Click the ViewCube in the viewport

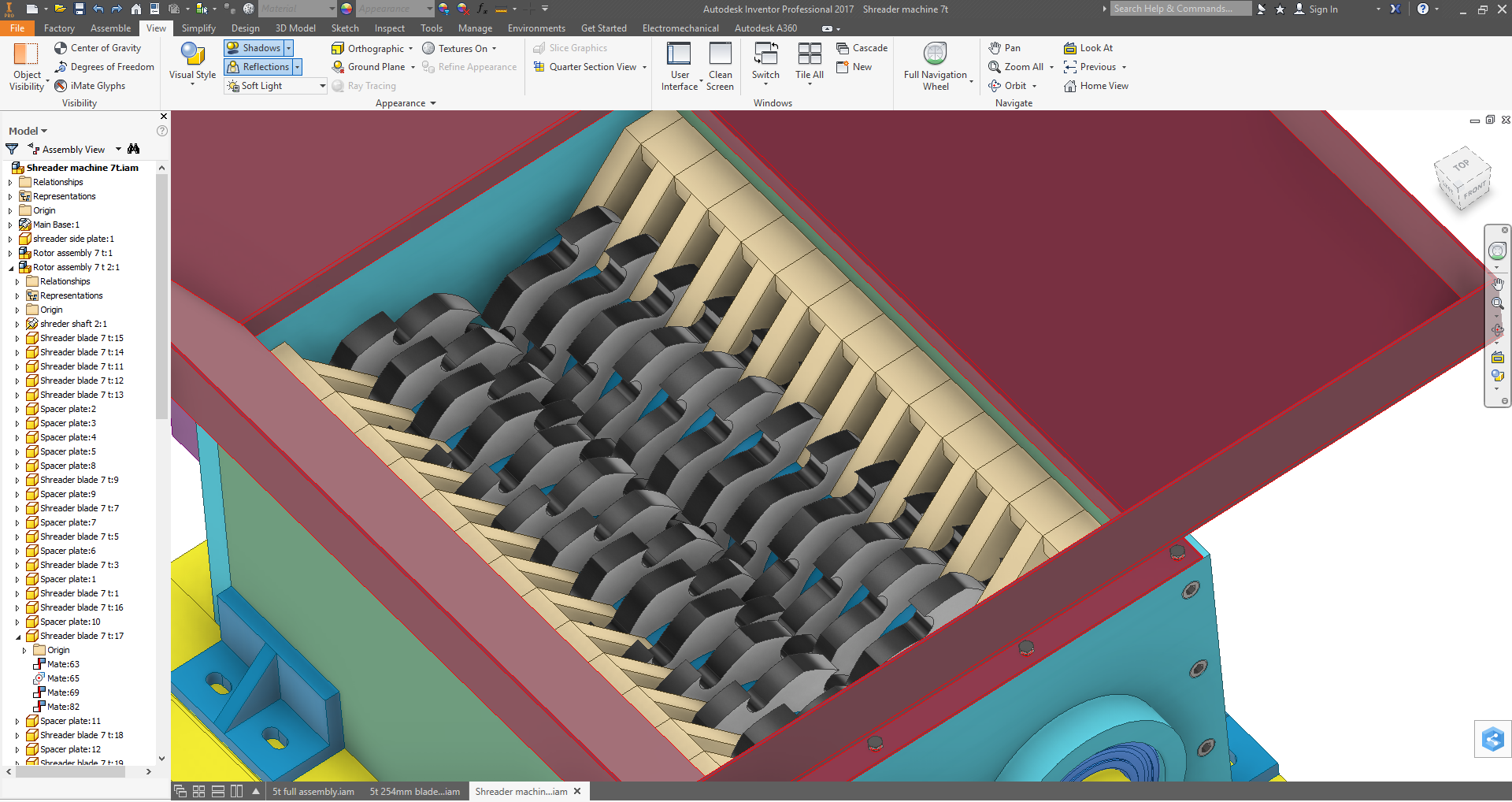point(1462,179)
